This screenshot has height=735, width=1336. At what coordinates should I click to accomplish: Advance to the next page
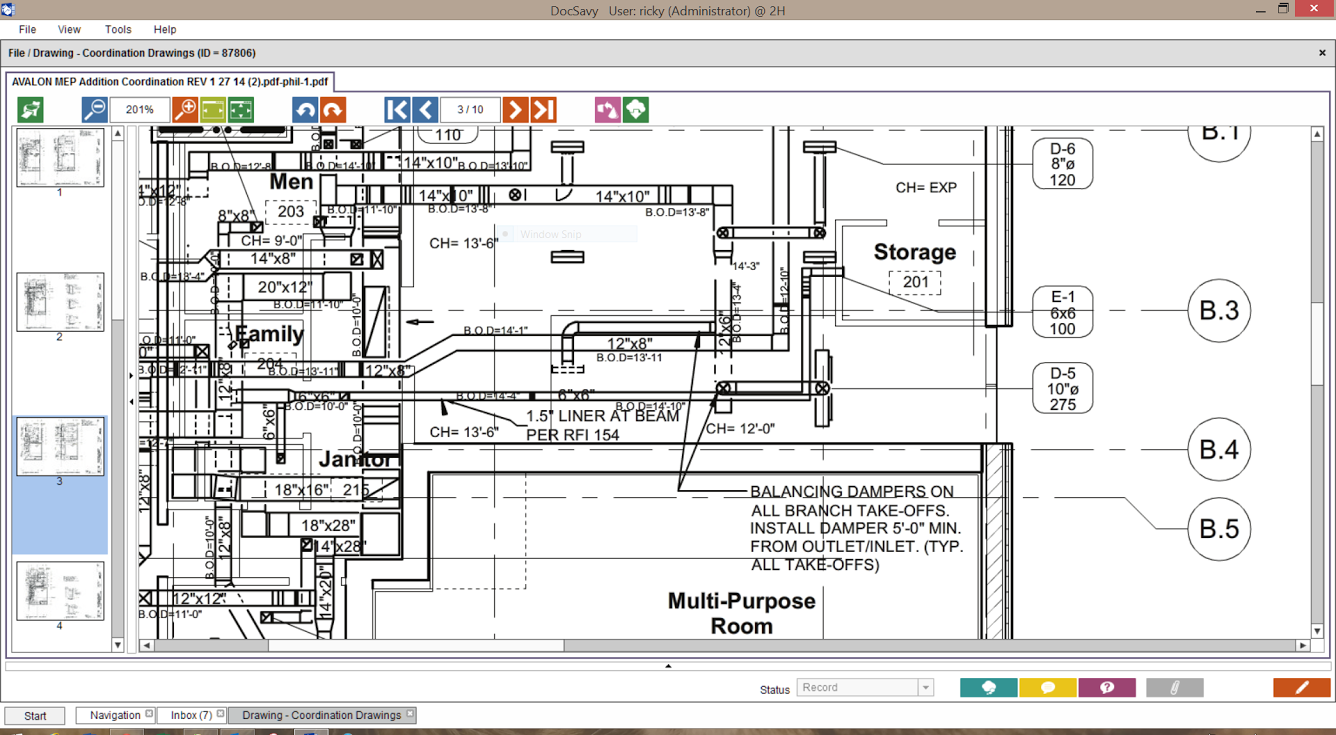(515, 110)
